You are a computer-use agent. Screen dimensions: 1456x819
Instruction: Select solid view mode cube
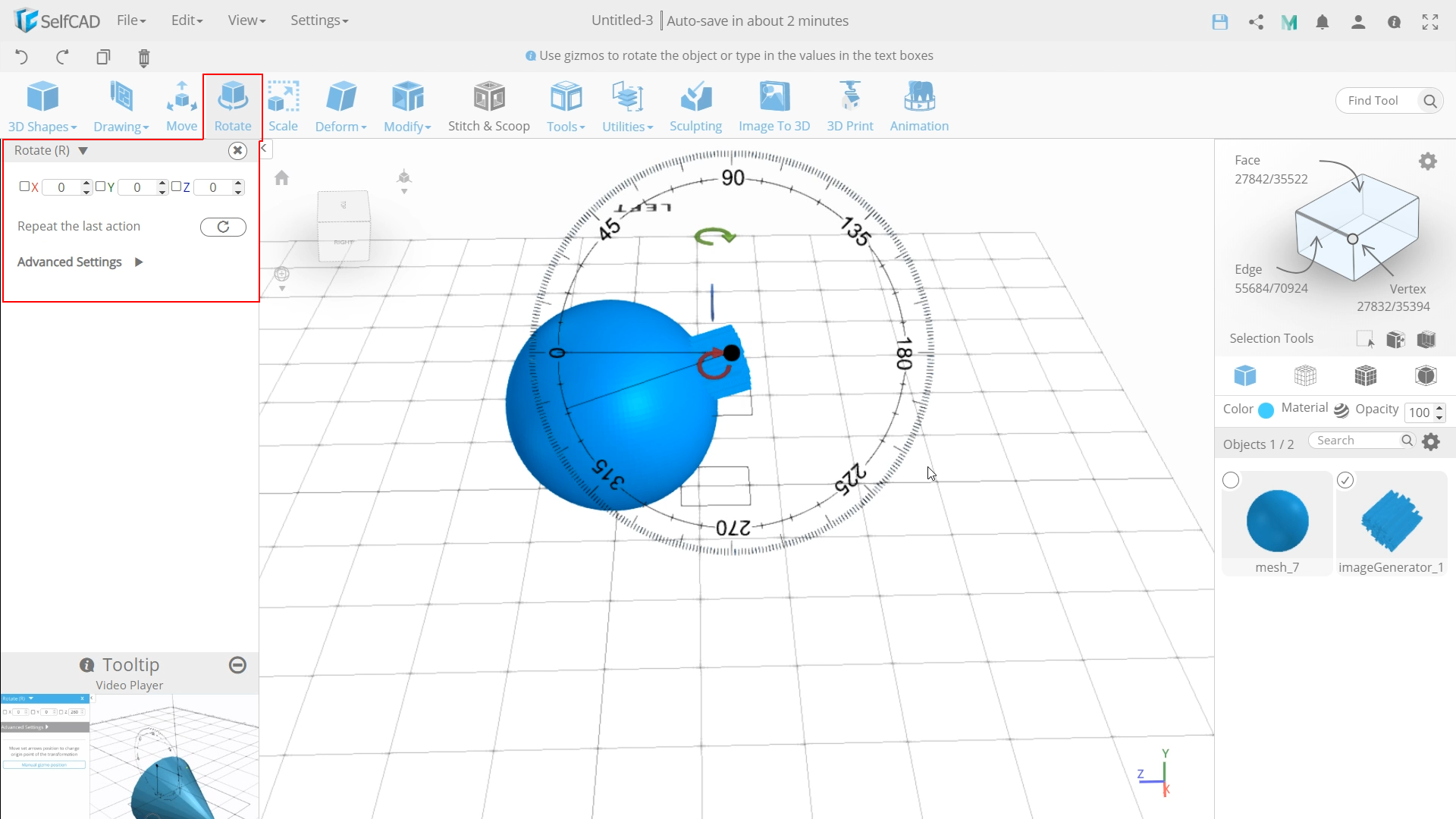point(1245,375)
